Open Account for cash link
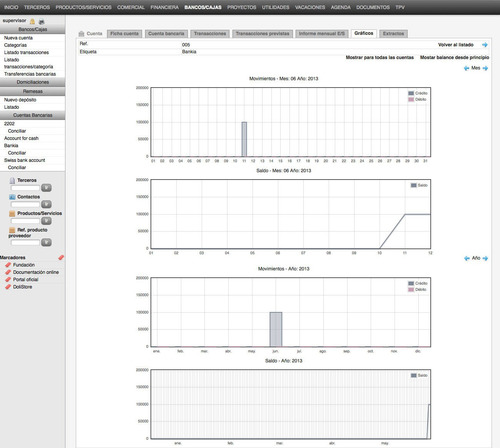 21,138
